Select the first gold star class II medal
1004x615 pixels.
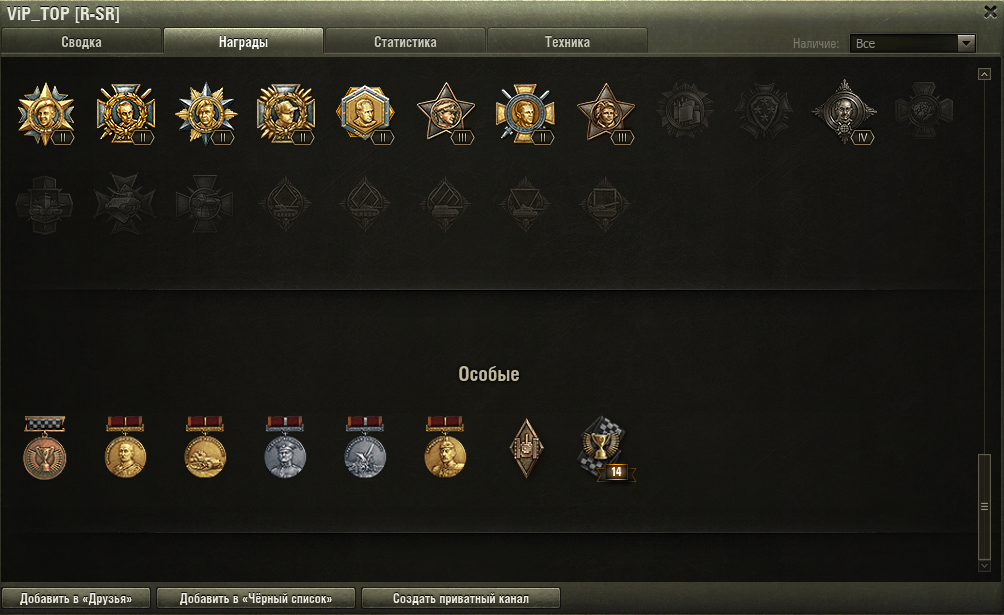point(45,114)
